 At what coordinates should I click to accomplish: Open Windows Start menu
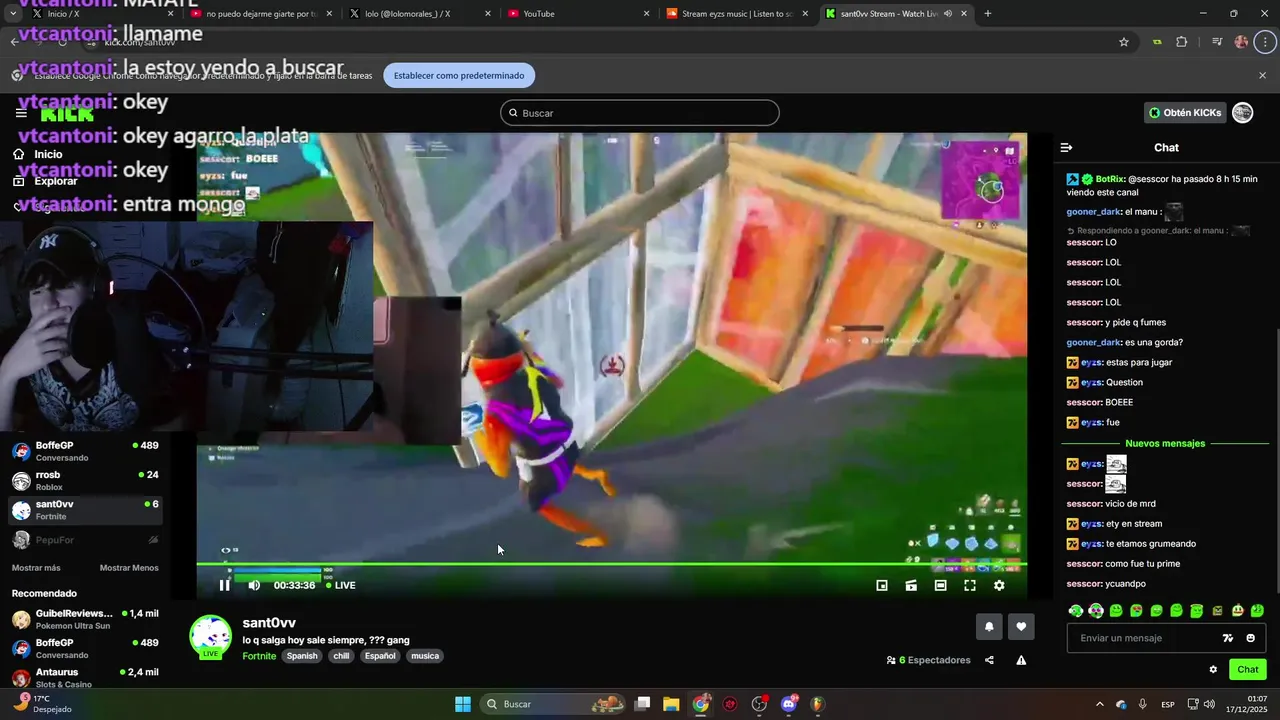pos(463,704)
